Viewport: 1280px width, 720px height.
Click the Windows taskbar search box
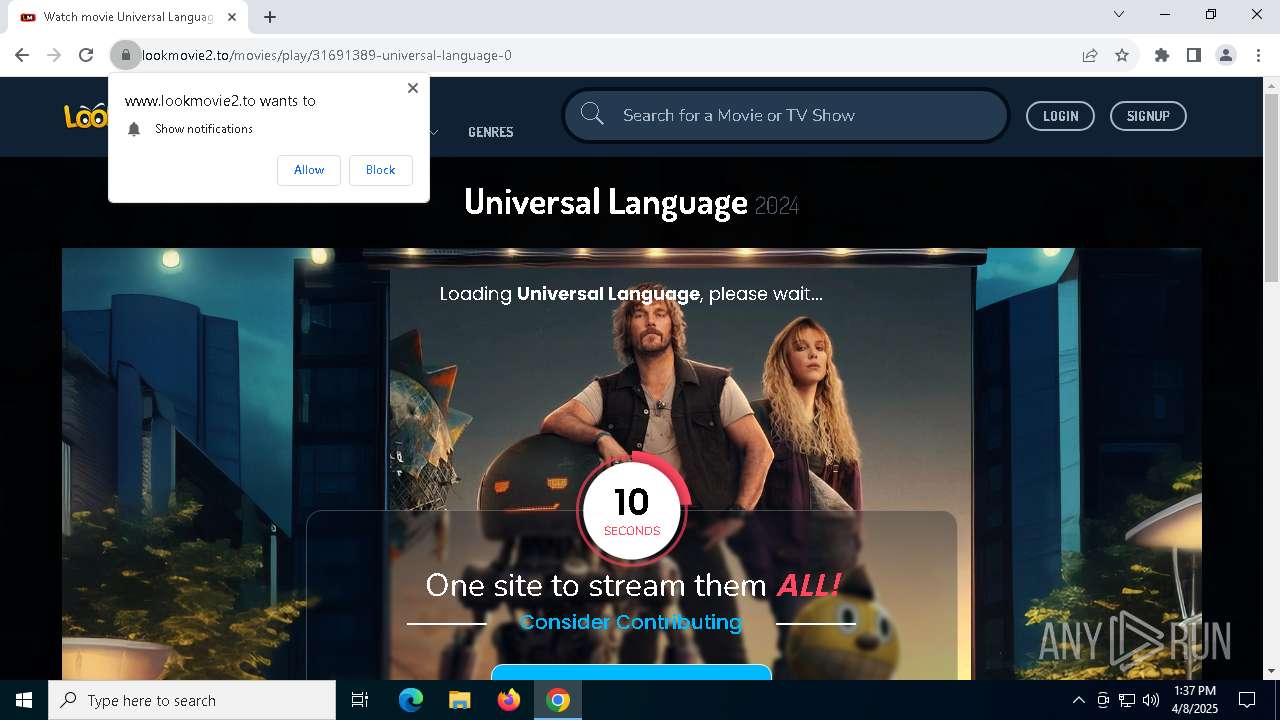coord(192,700)
